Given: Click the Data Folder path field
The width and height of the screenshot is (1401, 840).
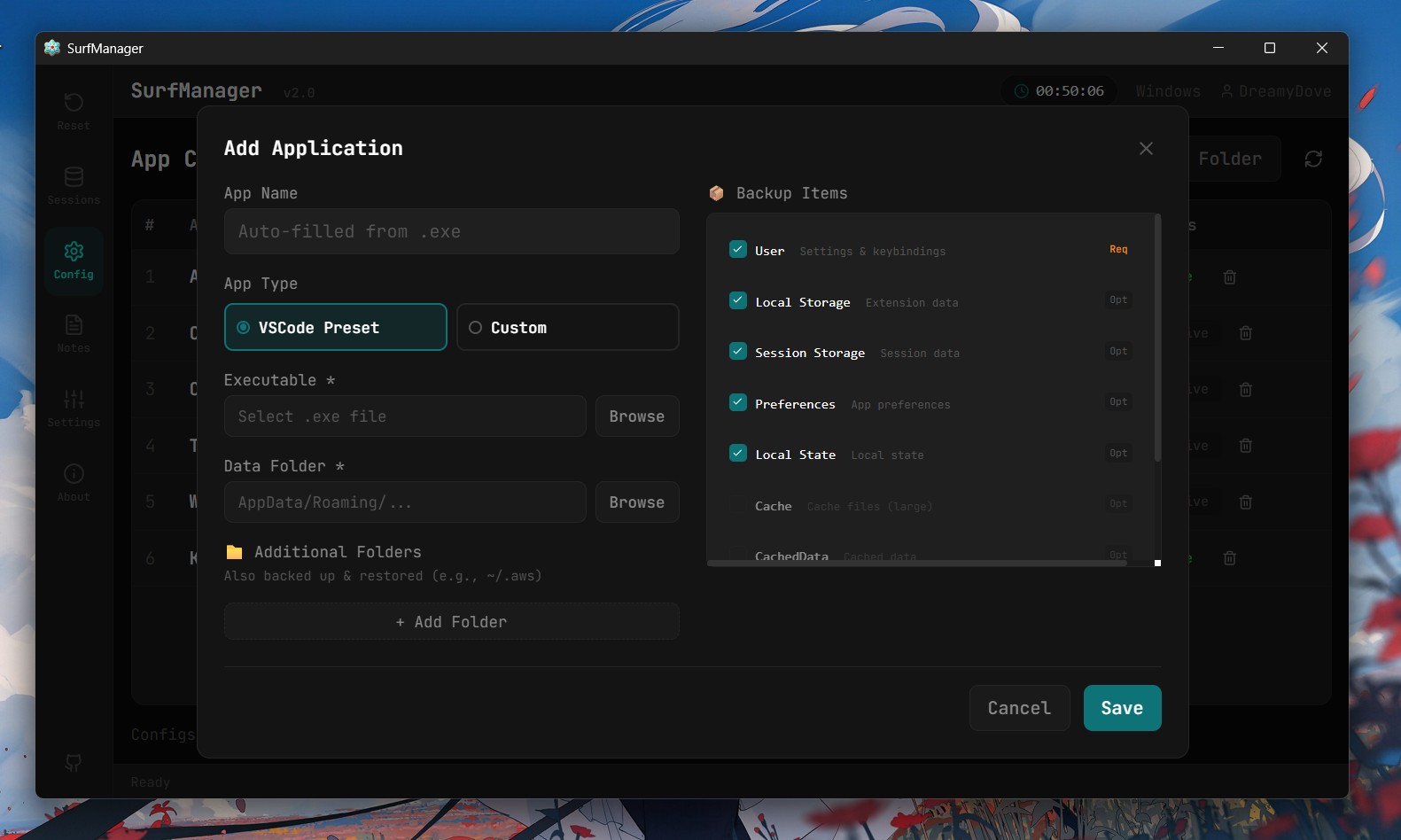Looking at the screenshot, I should pos(405,502).
